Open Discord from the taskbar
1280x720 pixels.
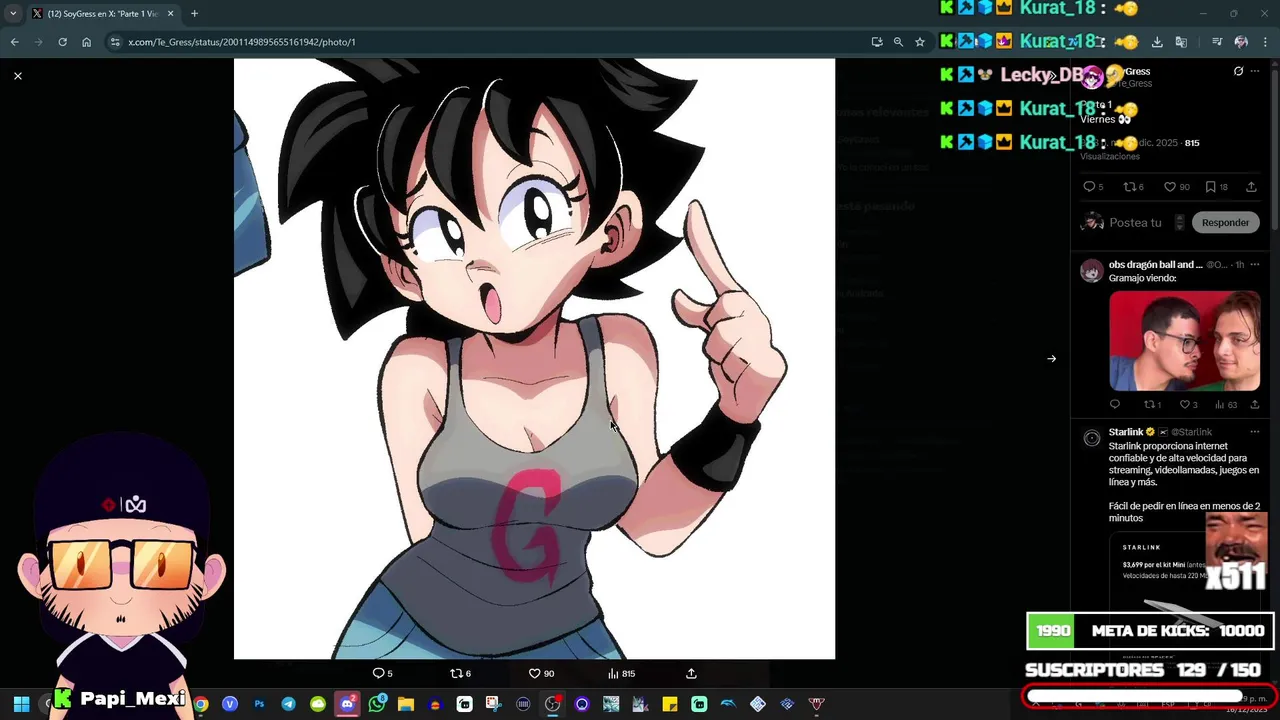(347, 704)
